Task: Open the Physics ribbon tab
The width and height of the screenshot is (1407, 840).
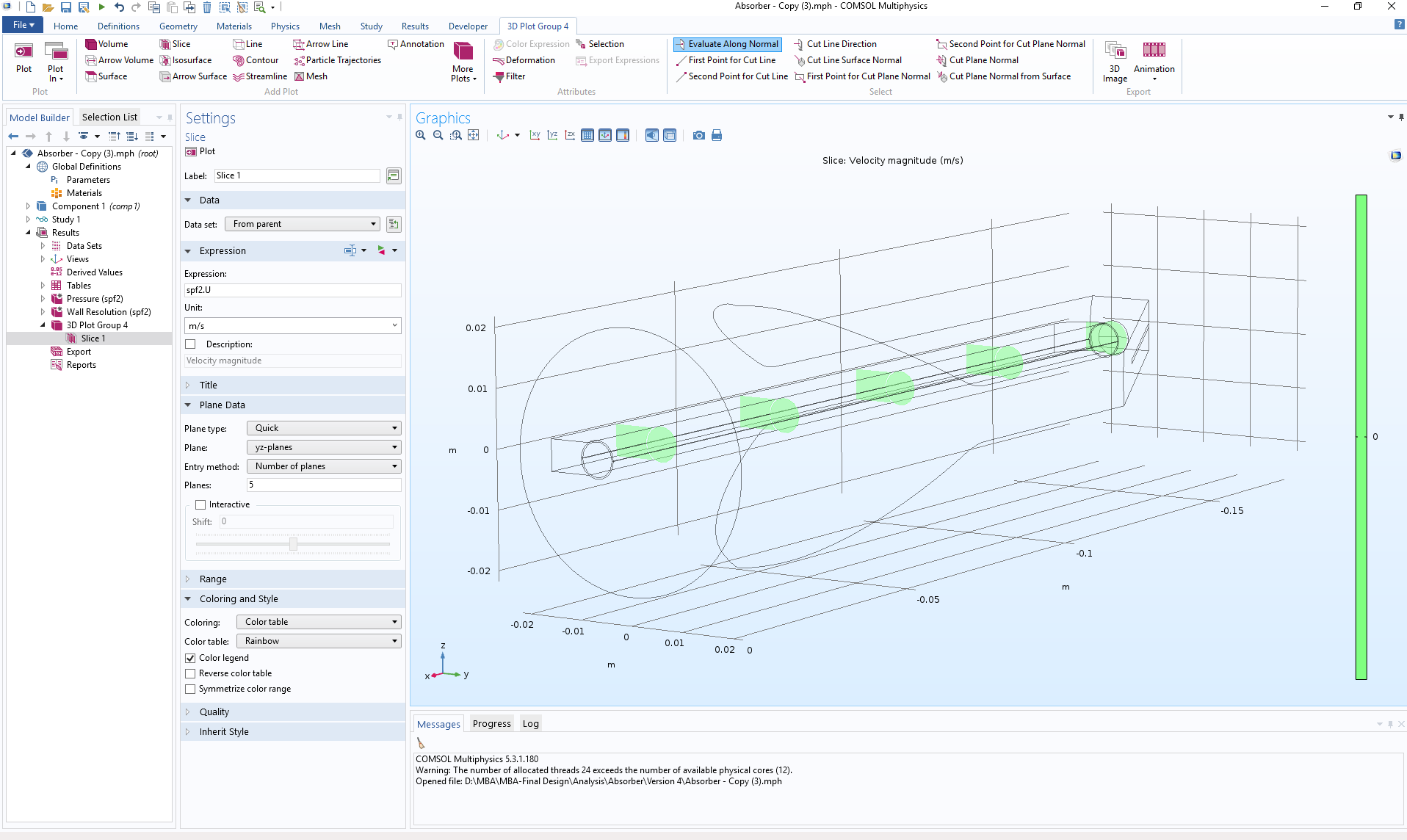Action: tap(285, 26)
